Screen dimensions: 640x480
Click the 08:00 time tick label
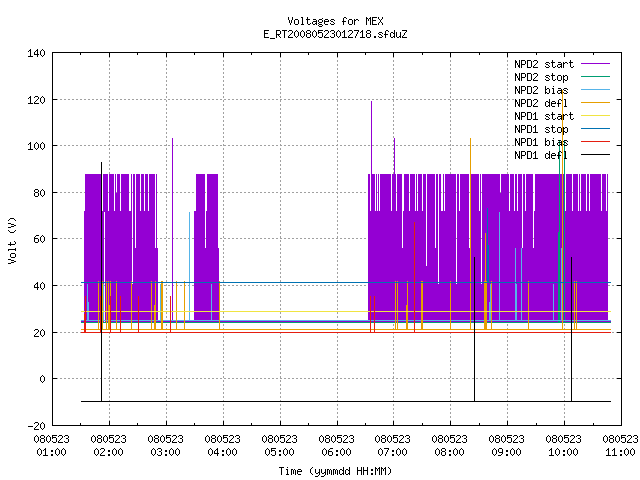coord(449,453)
